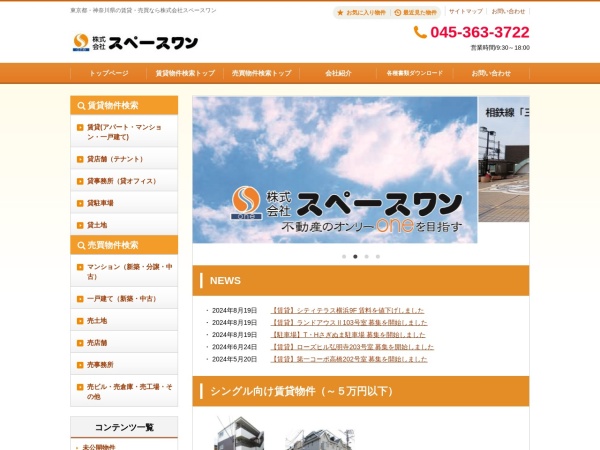Open sidebar item 一戸建て（新築・中古）

(124, 298)
